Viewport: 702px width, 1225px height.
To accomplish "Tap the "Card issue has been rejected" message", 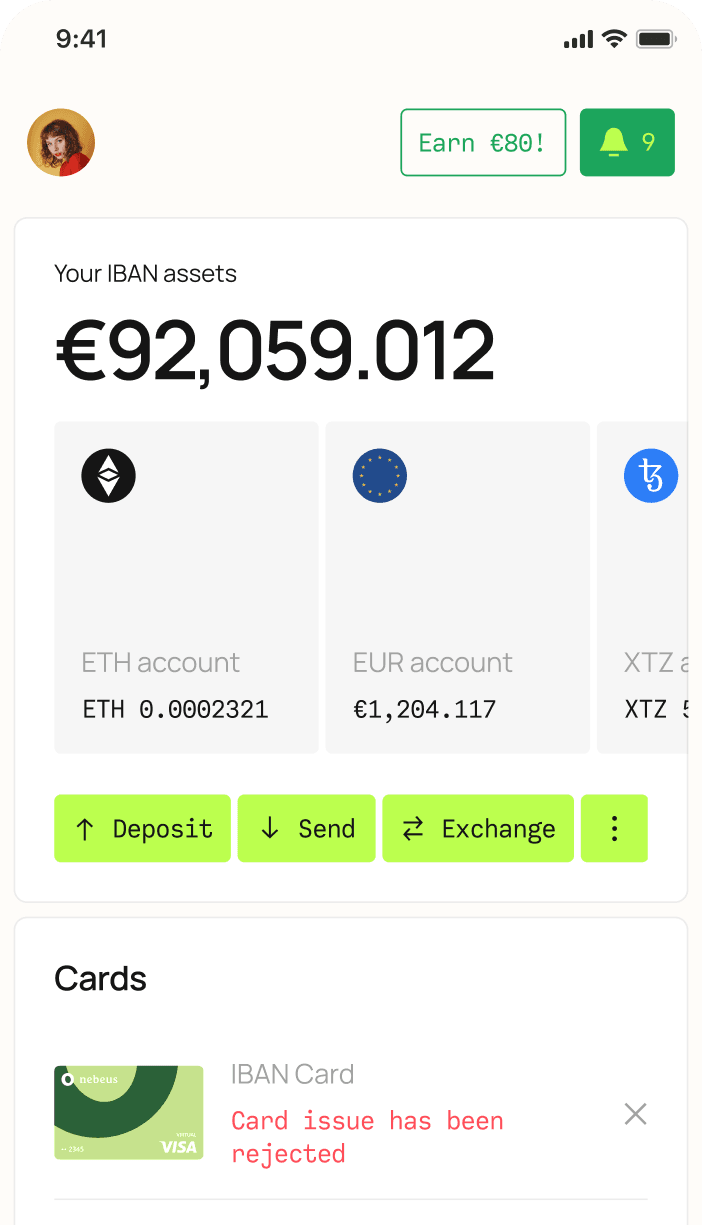I will 367,1137.
